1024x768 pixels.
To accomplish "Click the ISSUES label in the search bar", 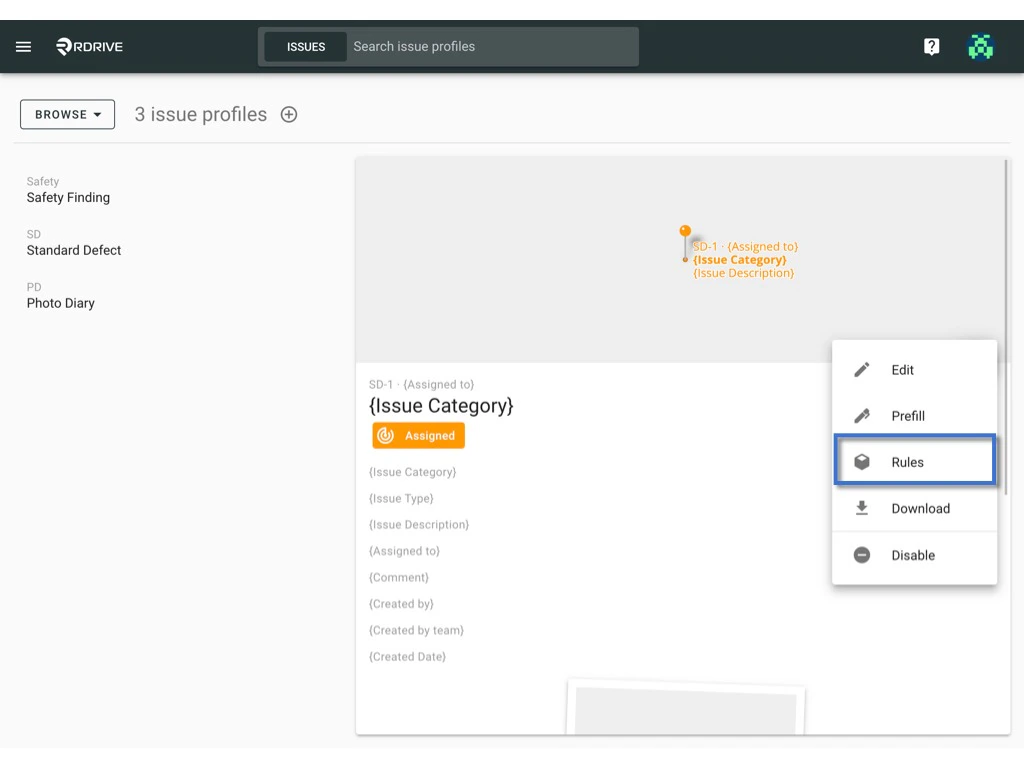I will [x=305, y=46].
